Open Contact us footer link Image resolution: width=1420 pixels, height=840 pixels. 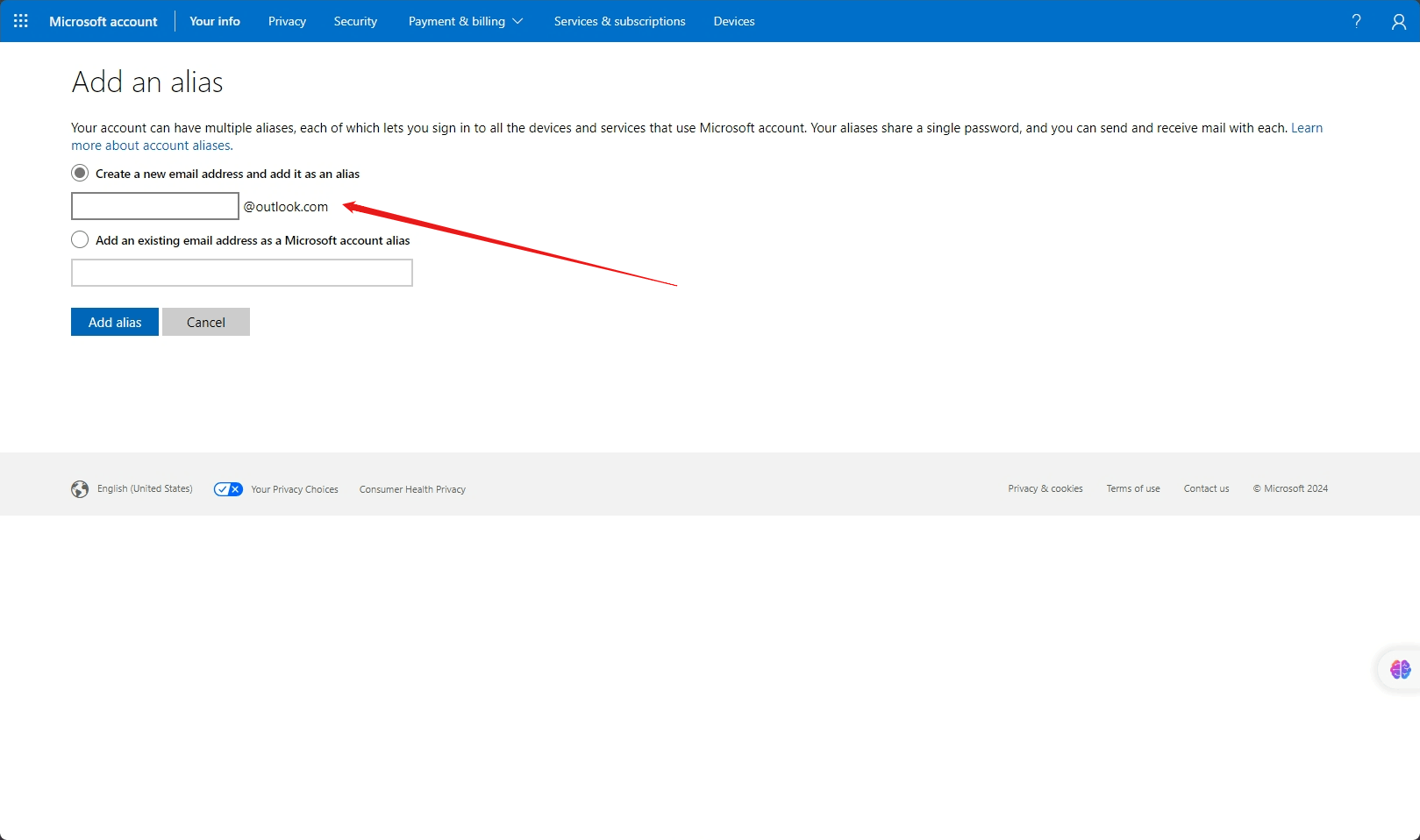(1206, 488)
